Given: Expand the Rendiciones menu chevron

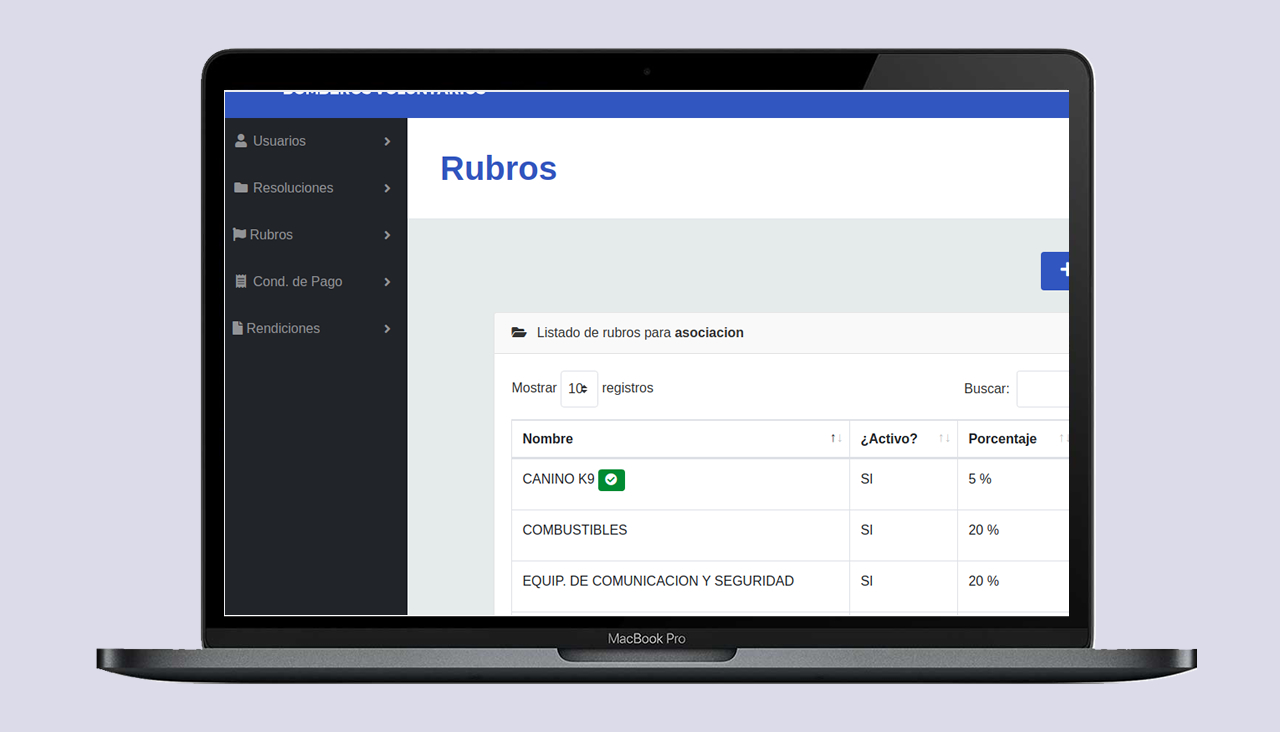Looking at the screenshot, I should pos(387,329).
